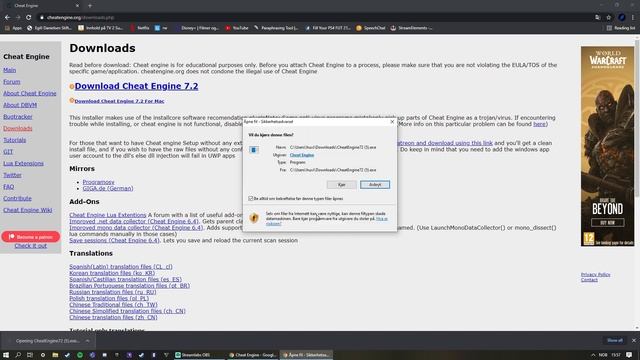Open the Windows Start menu
This screenshot has height=360, width=640.
click(x=6, y=355)
